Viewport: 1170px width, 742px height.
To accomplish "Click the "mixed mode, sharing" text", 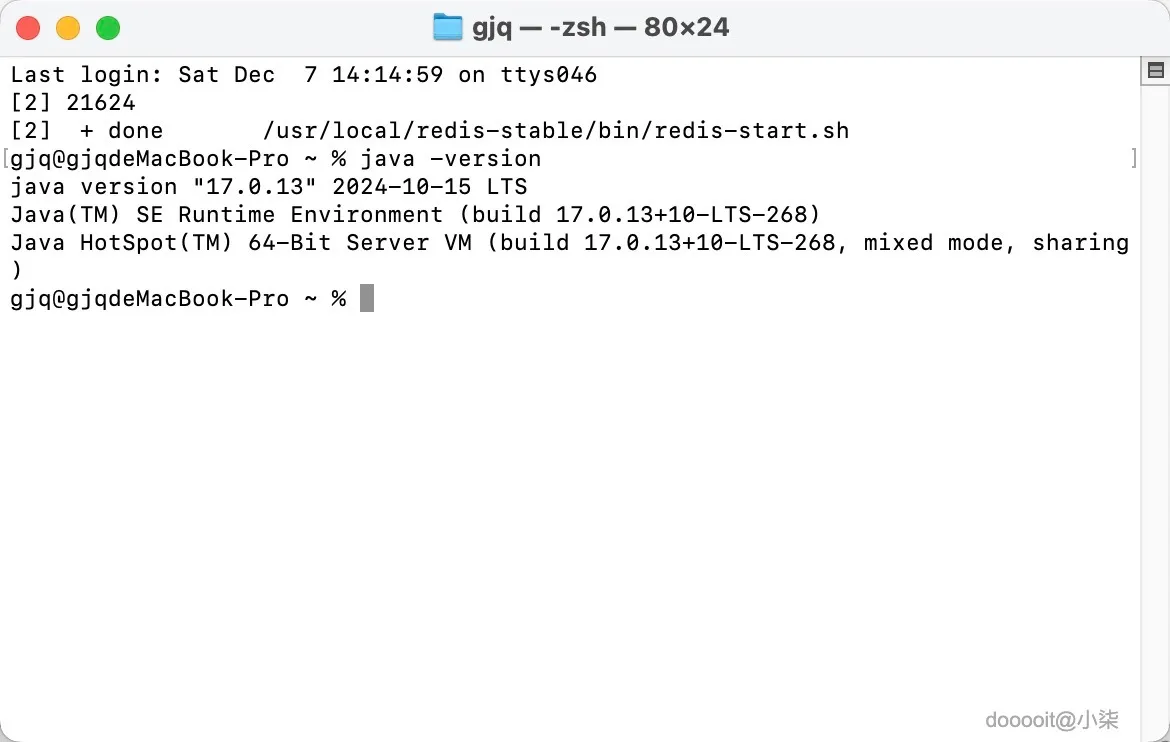I will [996, 242].
